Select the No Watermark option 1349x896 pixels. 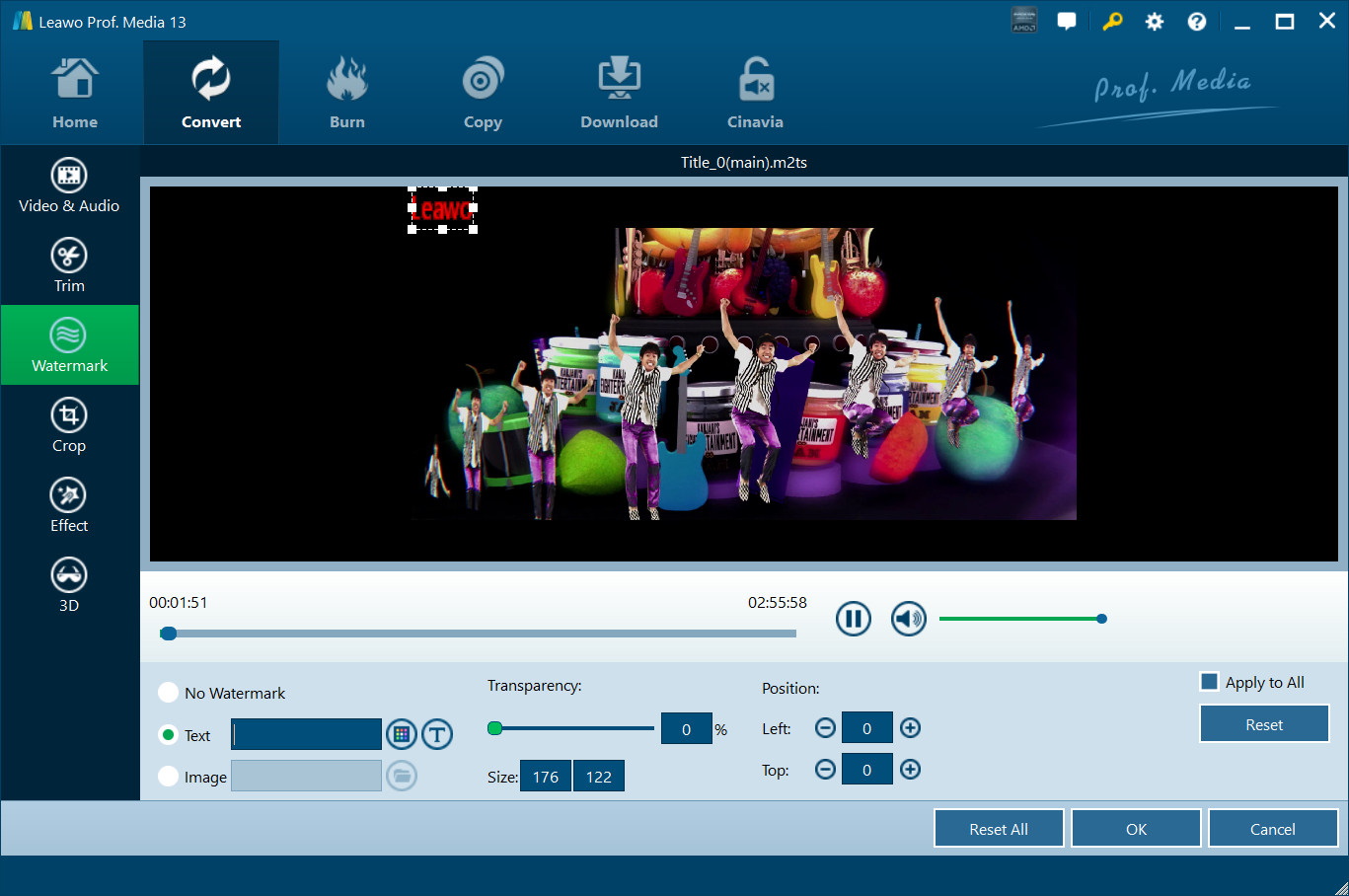(x=169, y=693)
